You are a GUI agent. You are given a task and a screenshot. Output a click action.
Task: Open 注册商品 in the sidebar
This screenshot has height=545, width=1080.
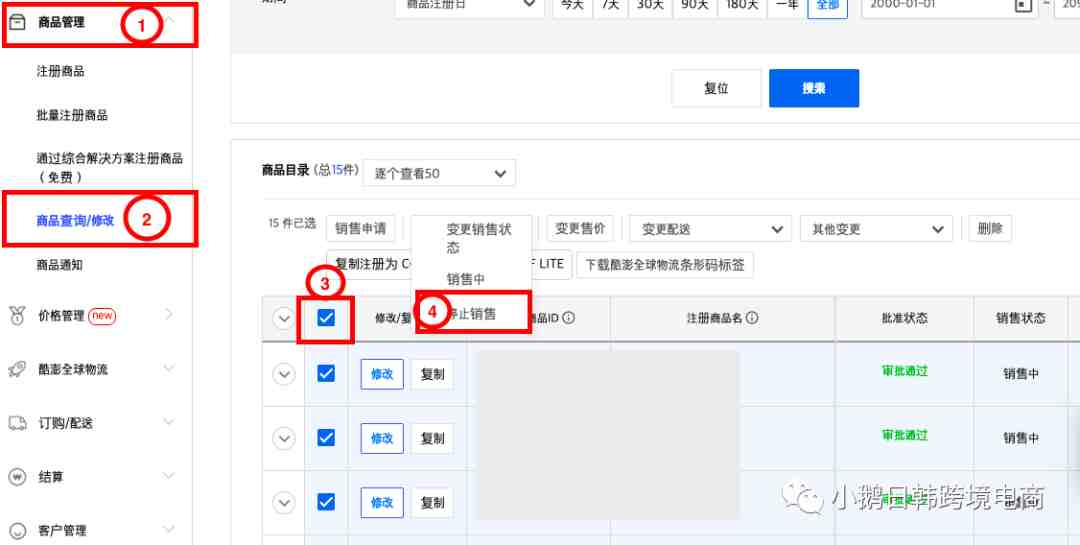[x=61, y=71]
